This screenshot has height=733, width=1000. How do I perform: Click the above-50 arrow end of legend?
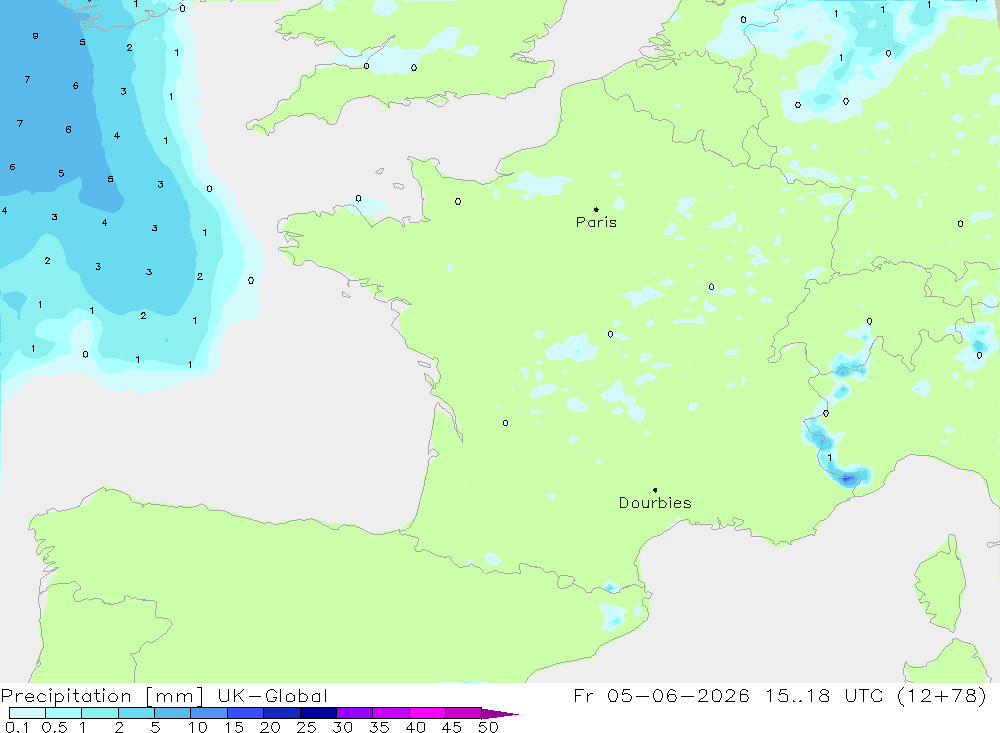(500, 714)
